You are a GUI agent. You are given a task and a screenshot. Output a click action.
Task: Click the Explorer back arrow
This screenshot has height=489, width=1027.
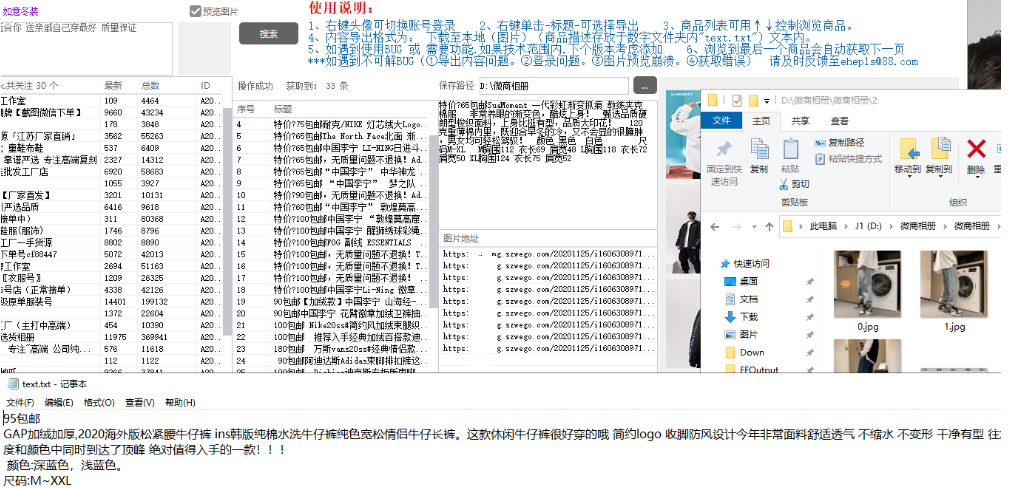(715, 226)
